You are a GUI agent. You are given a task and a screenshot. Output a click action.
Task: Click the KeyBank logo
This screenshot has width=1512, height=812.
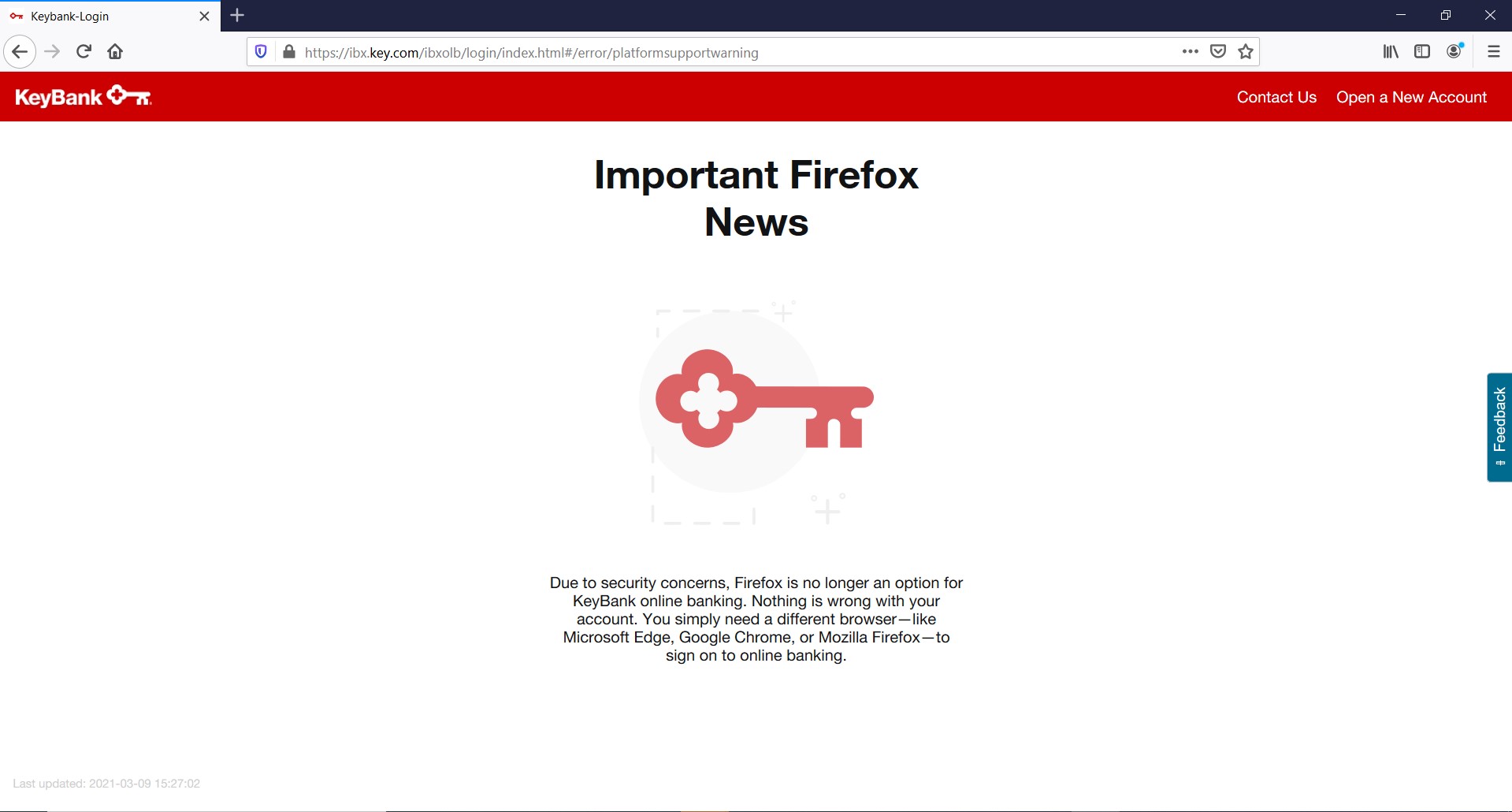(x=82, y=96)
